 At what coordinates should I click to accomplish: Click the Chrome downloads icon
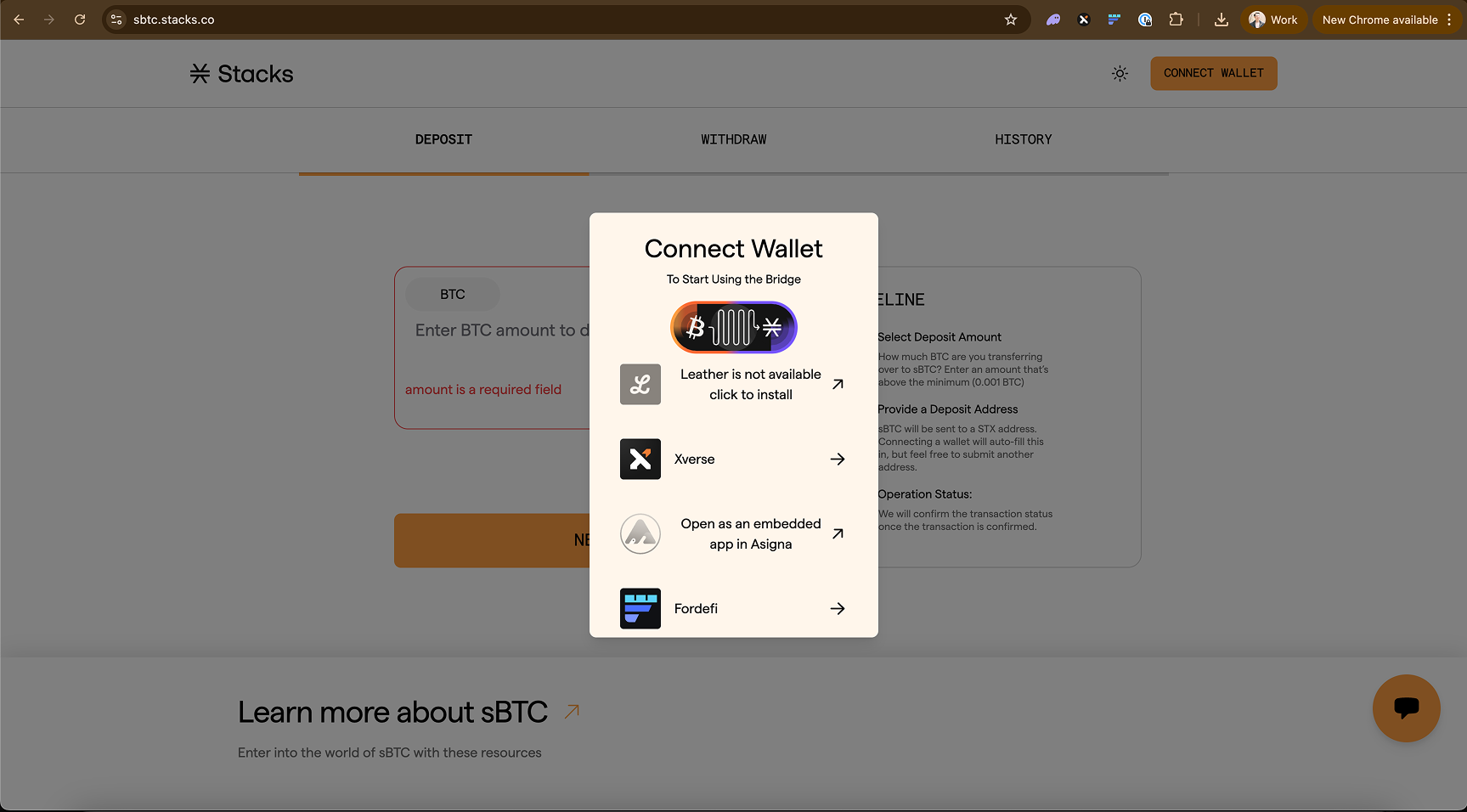(x=1221, y=20)
